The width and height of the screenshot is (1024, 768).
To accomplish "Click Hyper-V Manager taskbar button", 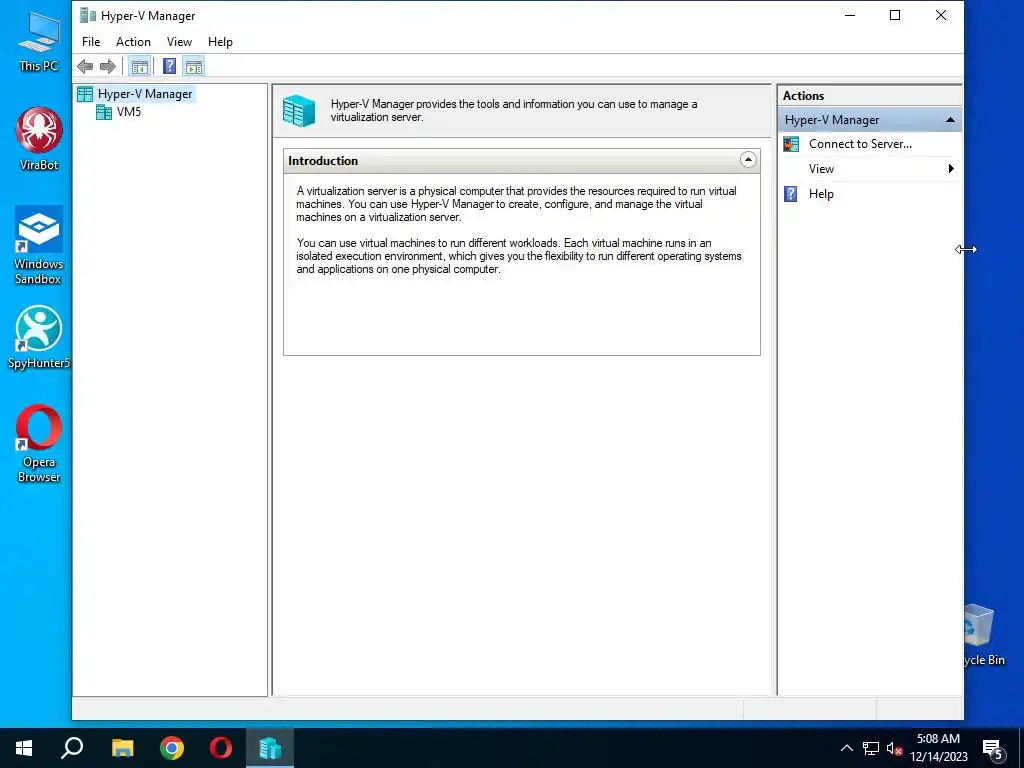I will (270, 748).
